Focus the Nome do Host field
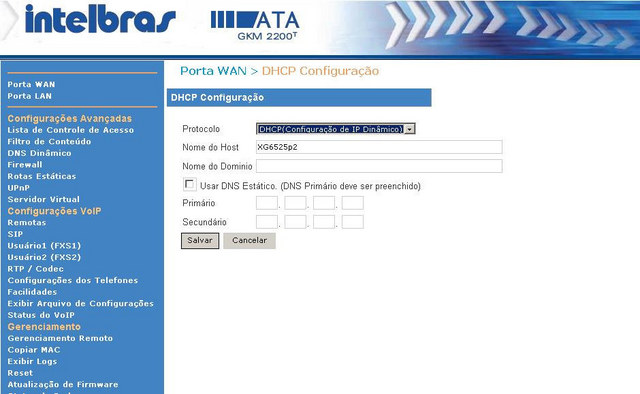The height and width of the screenshot is (394, 640). tap(379, 147)
